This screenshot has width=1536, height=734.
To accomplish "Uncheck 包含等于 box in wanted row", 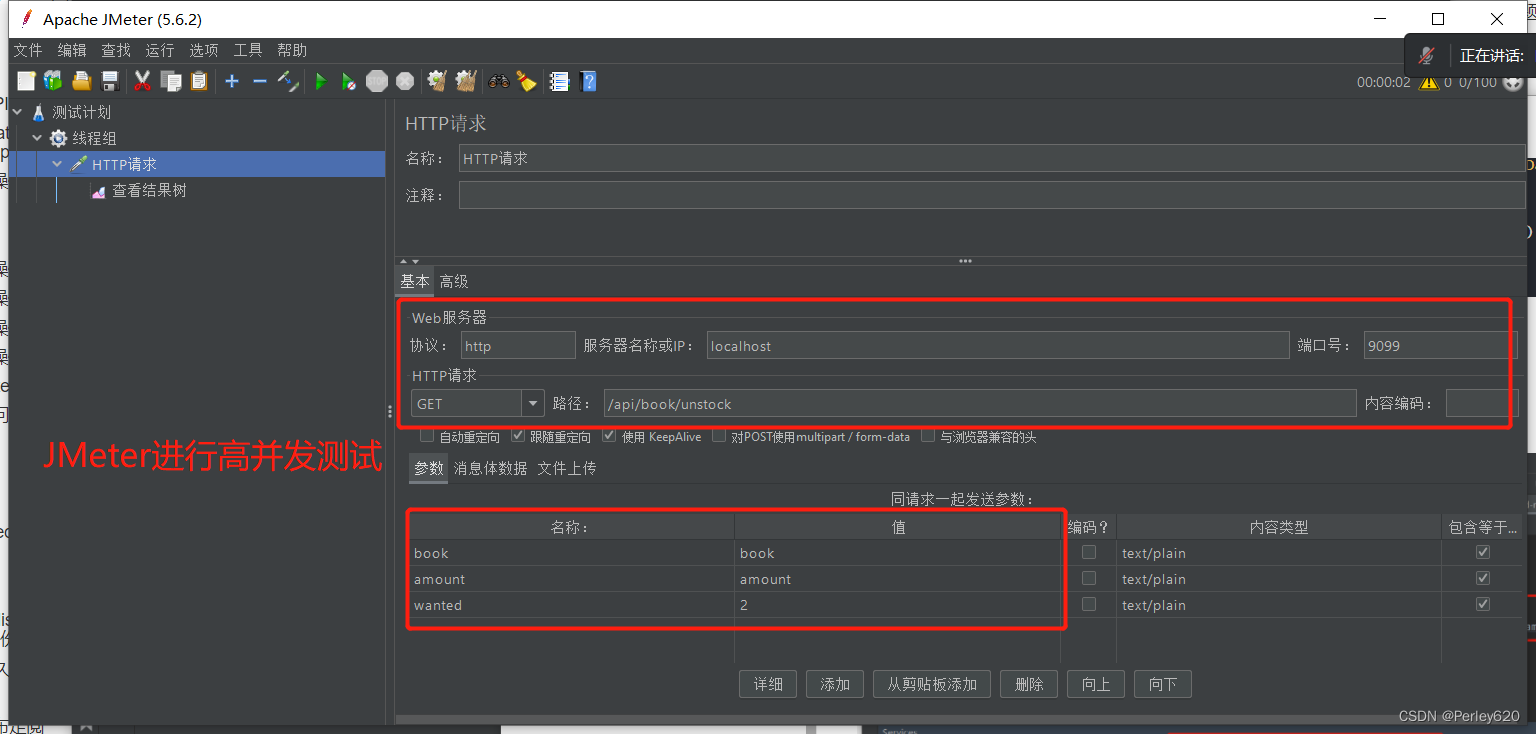I will click(x=1483, y=604).
